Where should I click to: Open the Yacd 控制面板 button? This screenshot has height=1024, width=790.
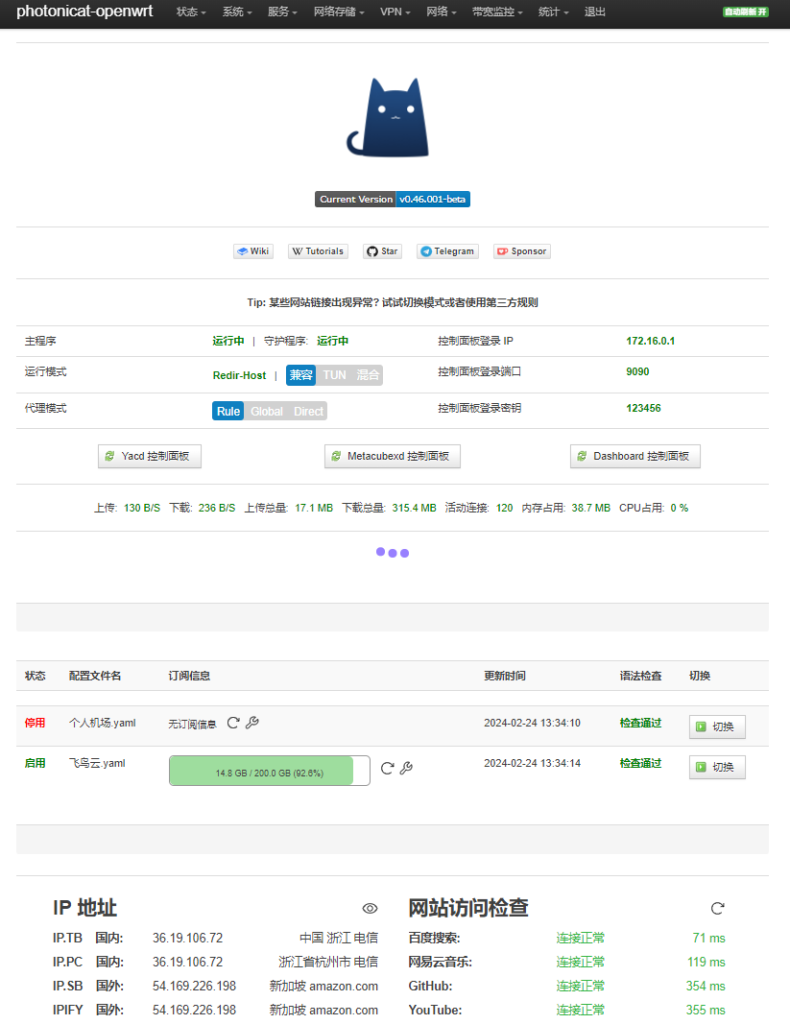click(x=151, y=456)
